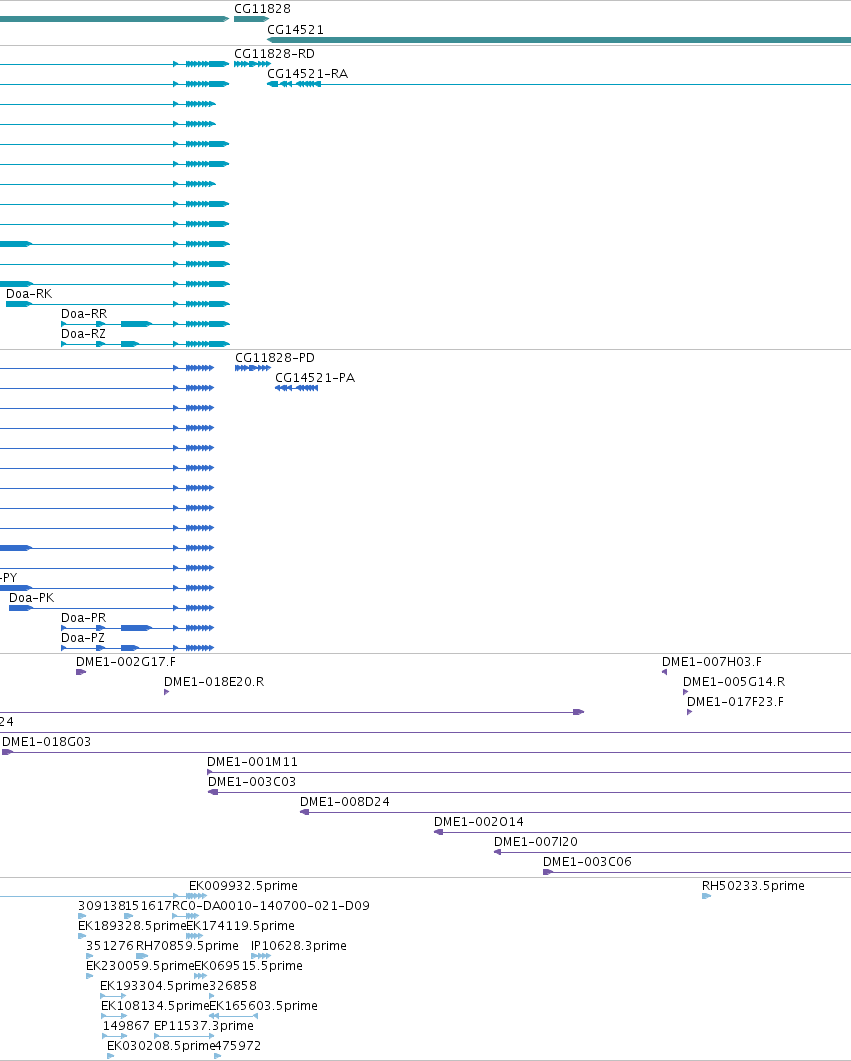
Task: Select the CG14521 gene label
Action: tap(295, 30)
